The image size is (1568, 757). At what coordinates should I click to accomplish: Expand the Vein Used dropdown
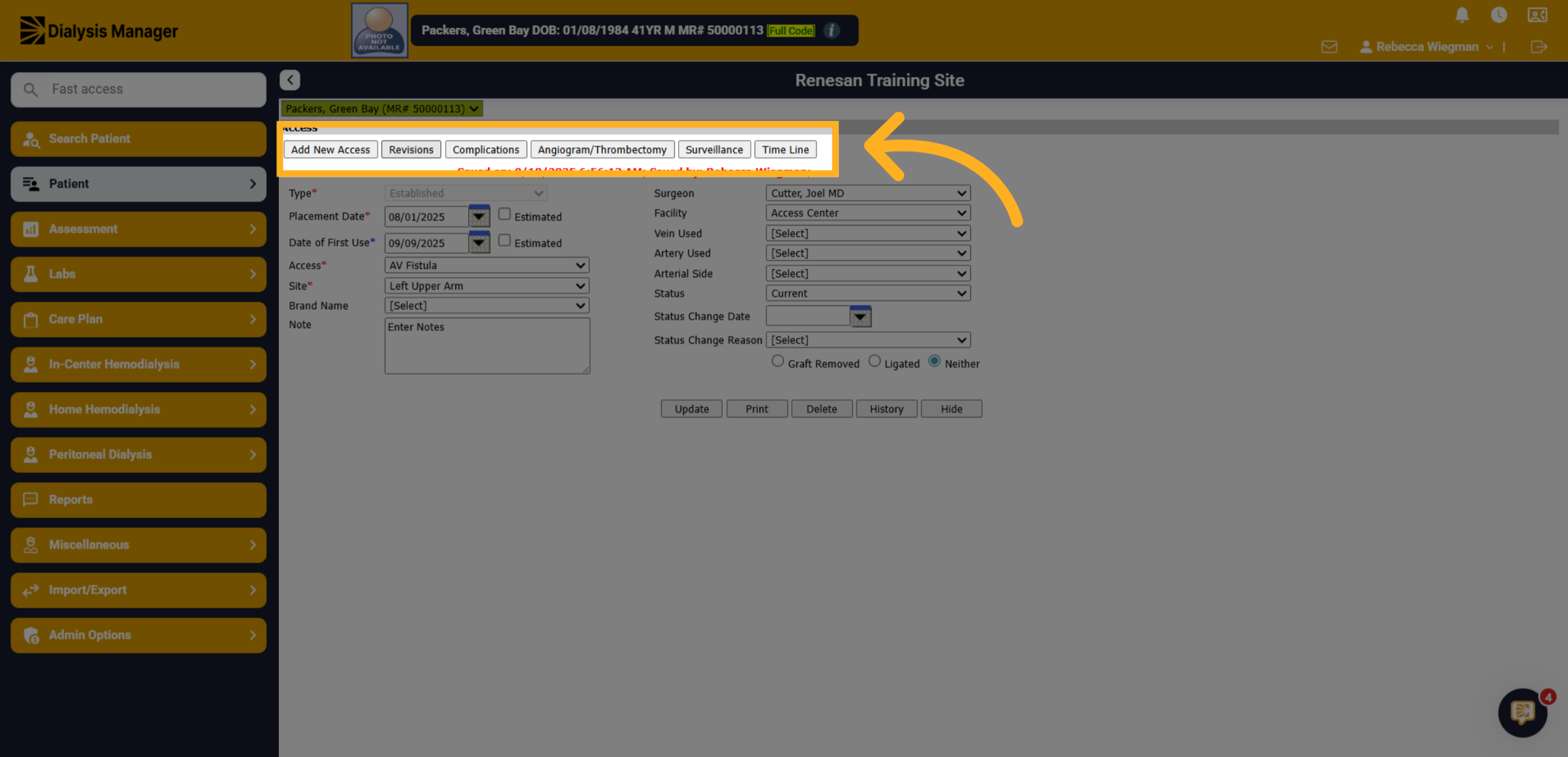pyautogui.click(x=868, y=233)
